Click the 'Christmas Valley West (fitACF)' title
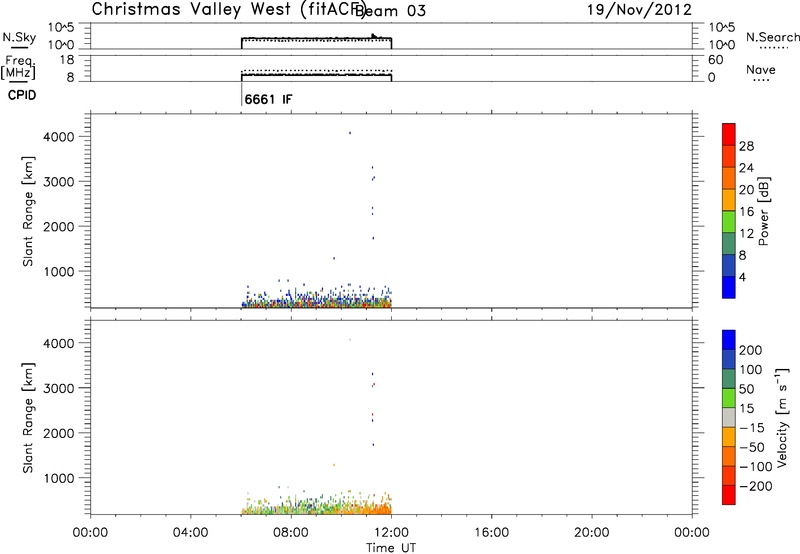The height and width of the screenshot is (554, 800). pyautogui.click(x=228, y=9)
